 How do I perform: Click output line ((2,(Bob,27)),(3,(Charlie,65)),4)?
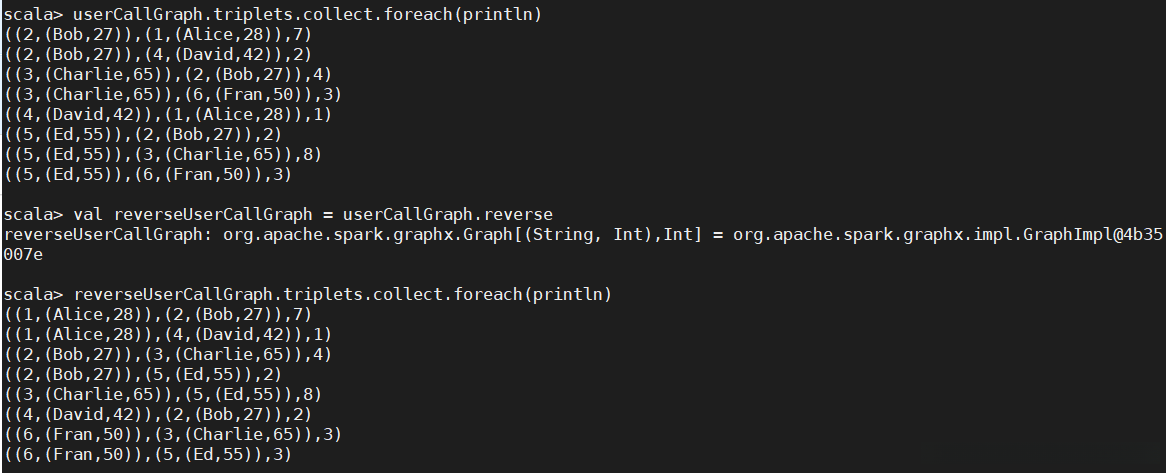[158, 354]
